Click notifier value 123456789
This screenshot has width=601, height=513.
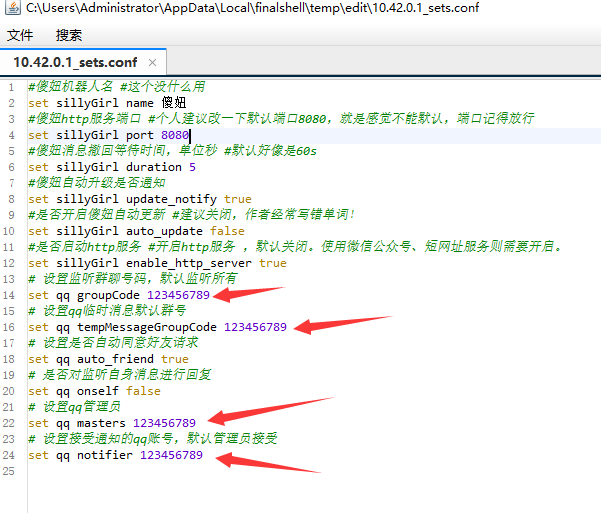pyautogui.click(x=171, y=455)
